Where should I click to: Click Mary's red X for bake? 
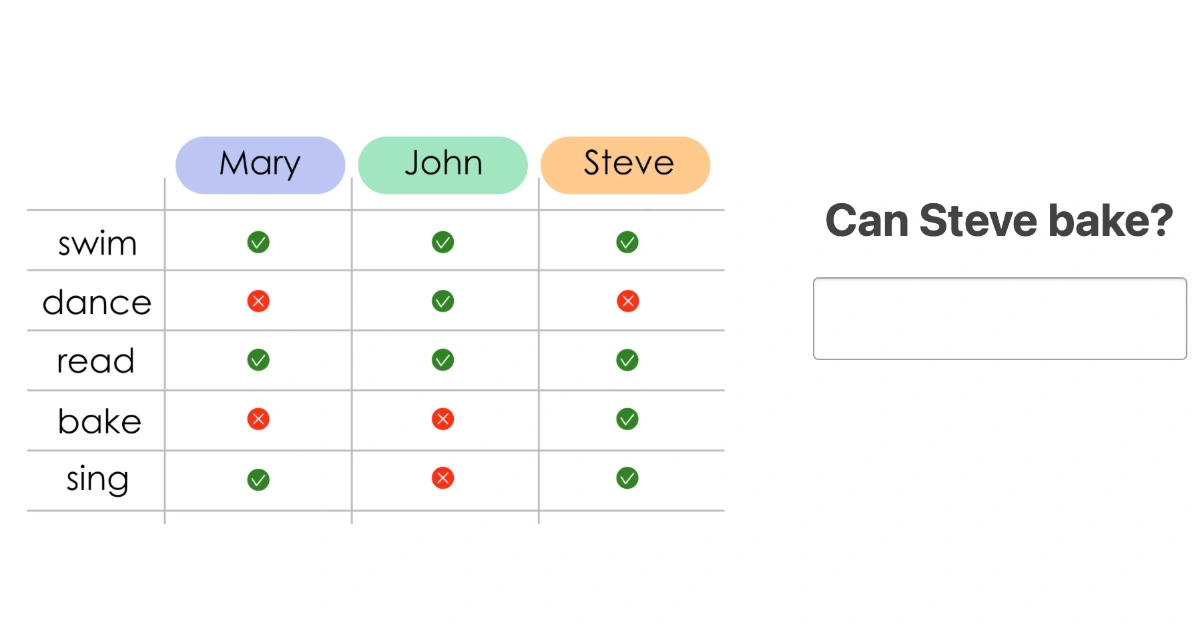tap(258, 419)
